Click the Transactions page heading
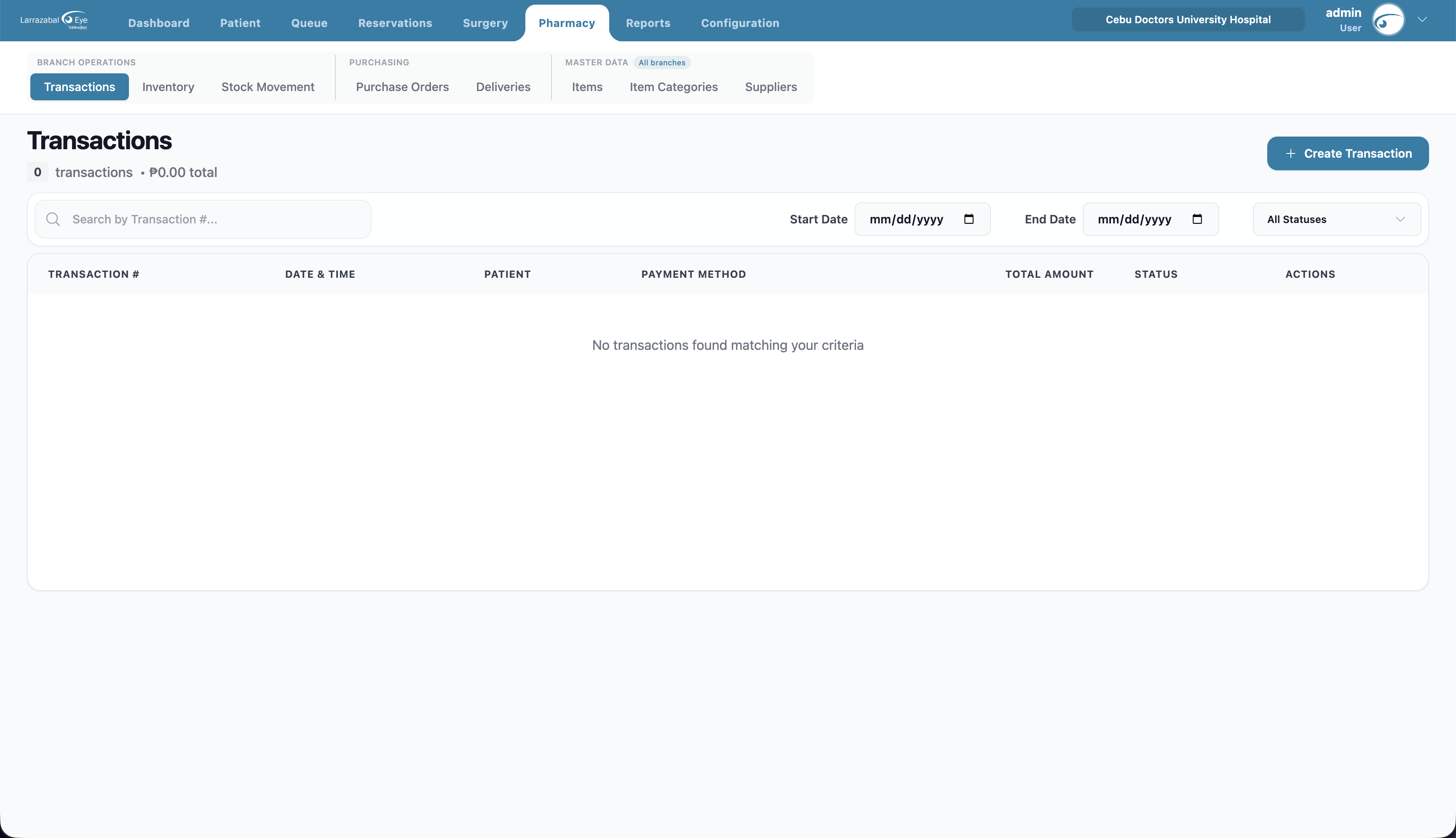 pos(99,140)
